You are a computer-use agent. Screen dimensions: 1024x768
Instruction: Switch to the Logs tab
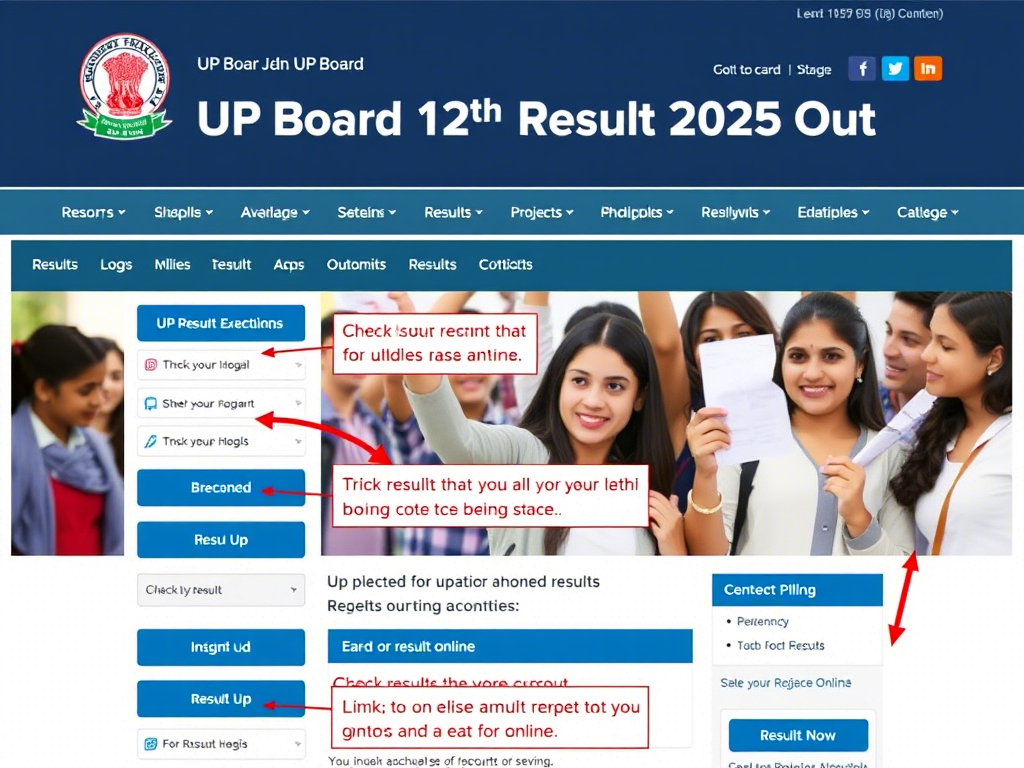click(x=116, y=264)
